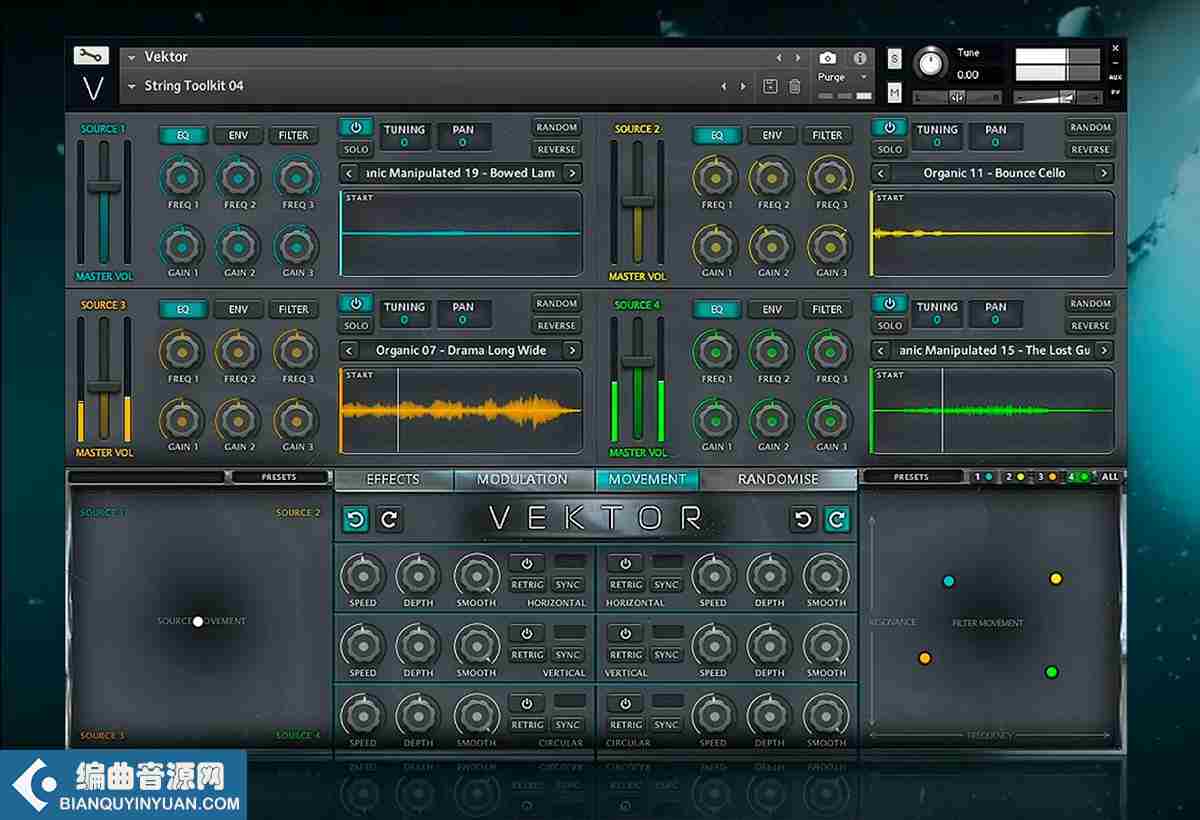Go to previous instrument next to Vektor
This screenshot has width=1200, height=820.
(x=779, y=58)
